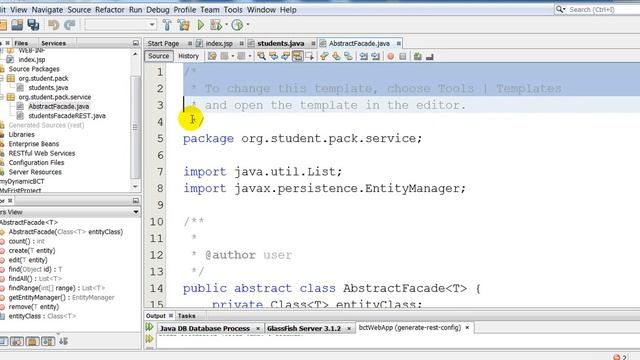Open the Window menu
640x360 pixels.
tap(261, 9)
